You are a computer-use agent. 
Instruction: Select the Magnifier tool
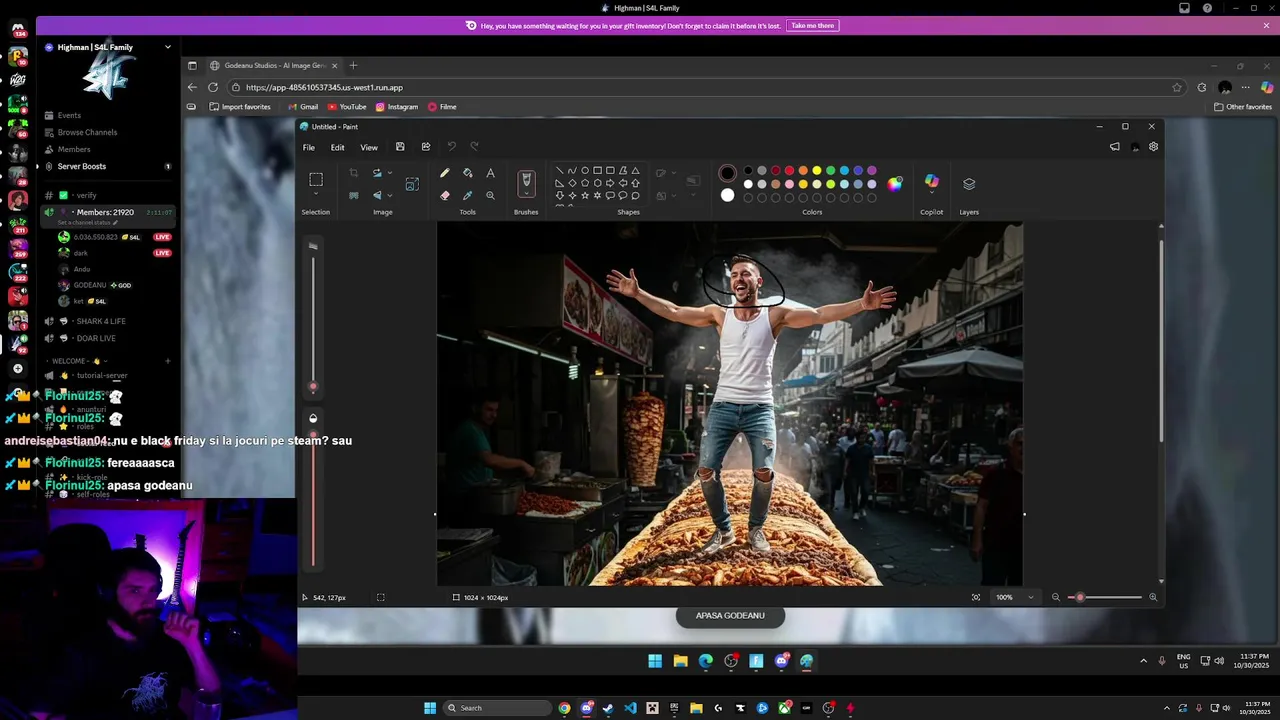pyautogui.click(x=490, y=196)
